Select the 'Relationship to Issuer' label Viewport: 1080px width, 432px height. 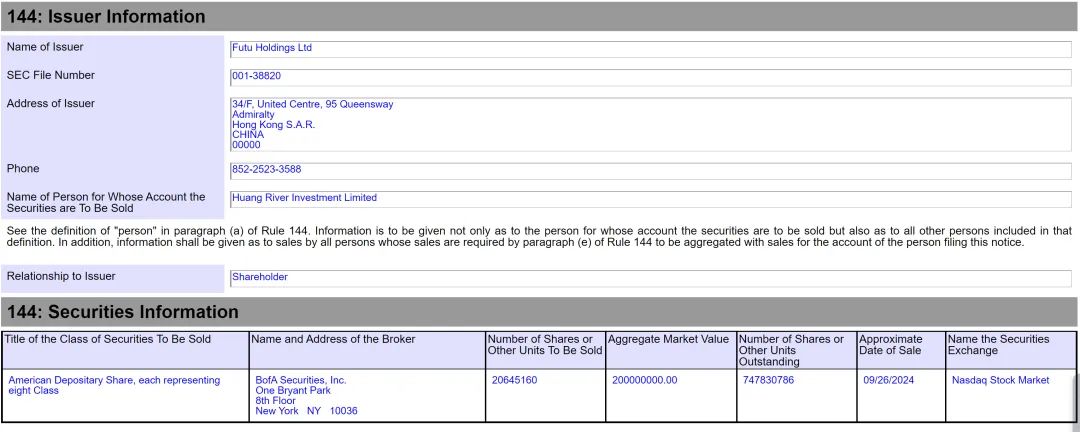pos(61,276)
